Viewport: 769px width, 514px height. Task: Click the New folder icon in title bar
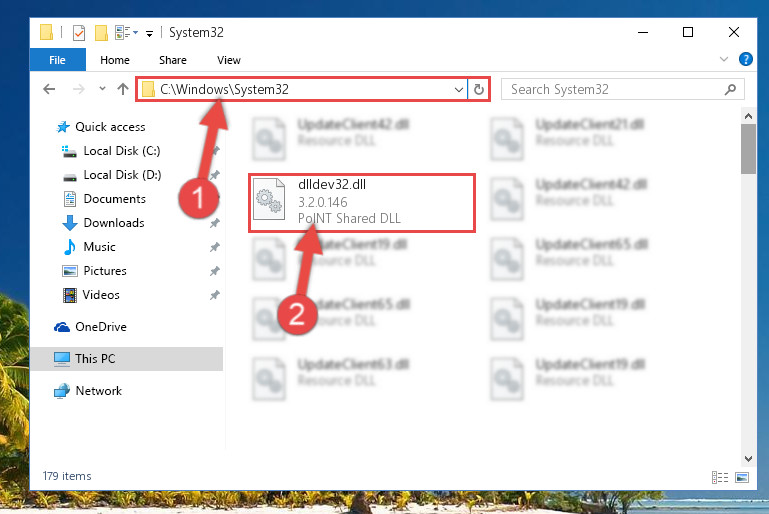coord(101,33)
